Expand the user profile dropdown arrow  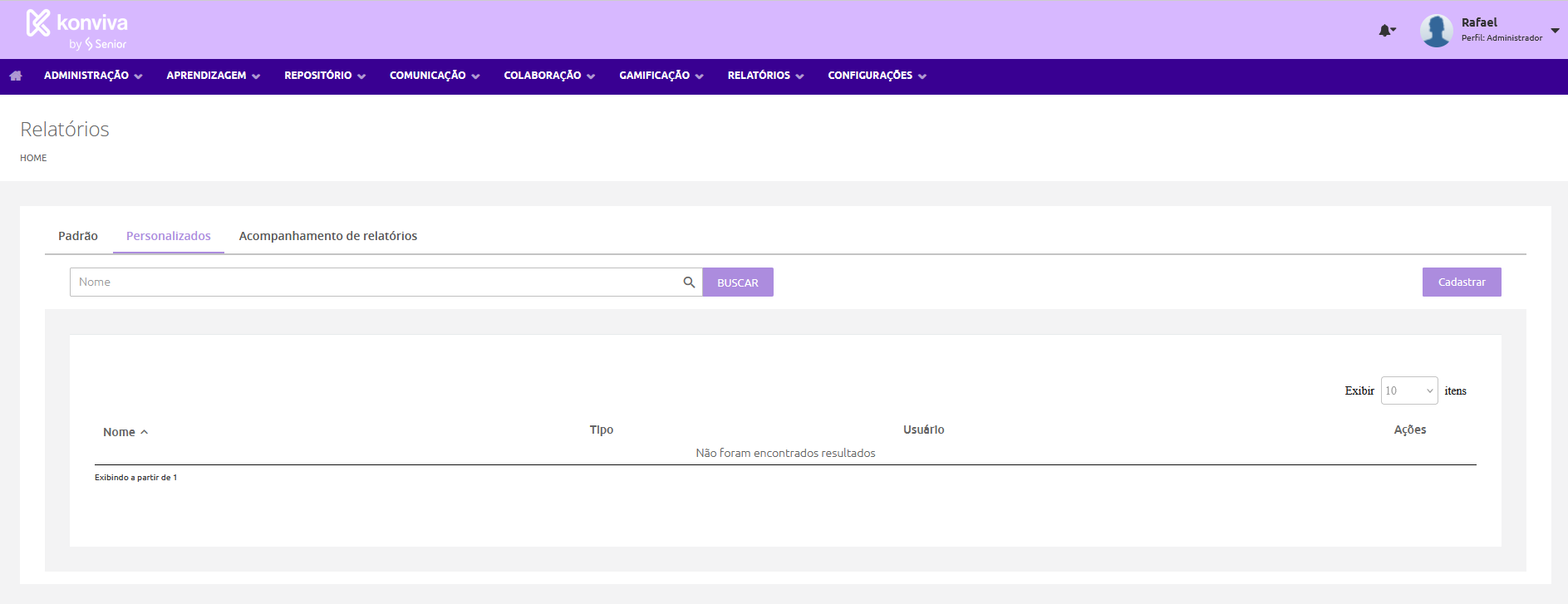click(1555, 31)
